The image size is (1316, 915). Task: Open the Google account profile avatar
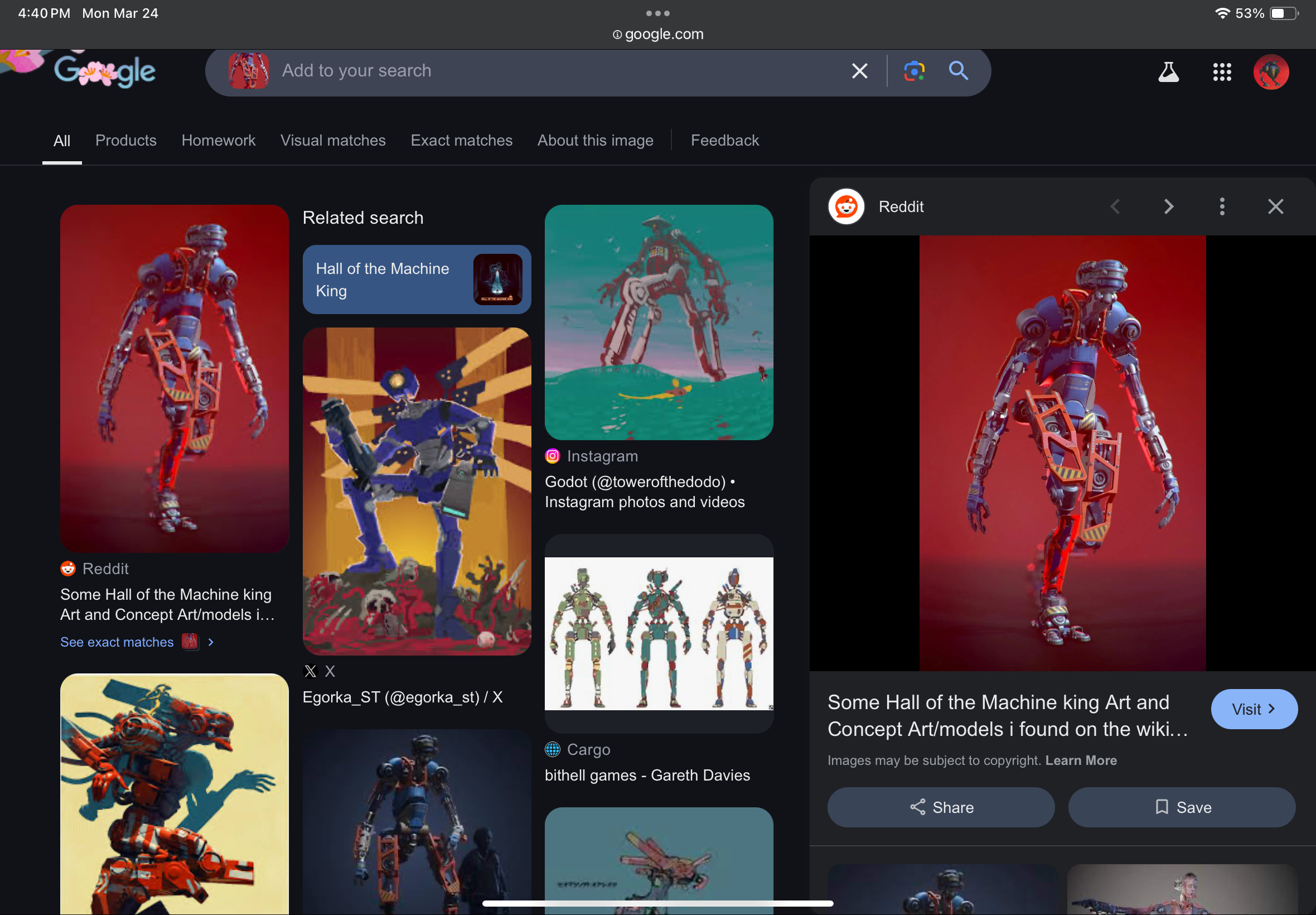click(1271, 72)
